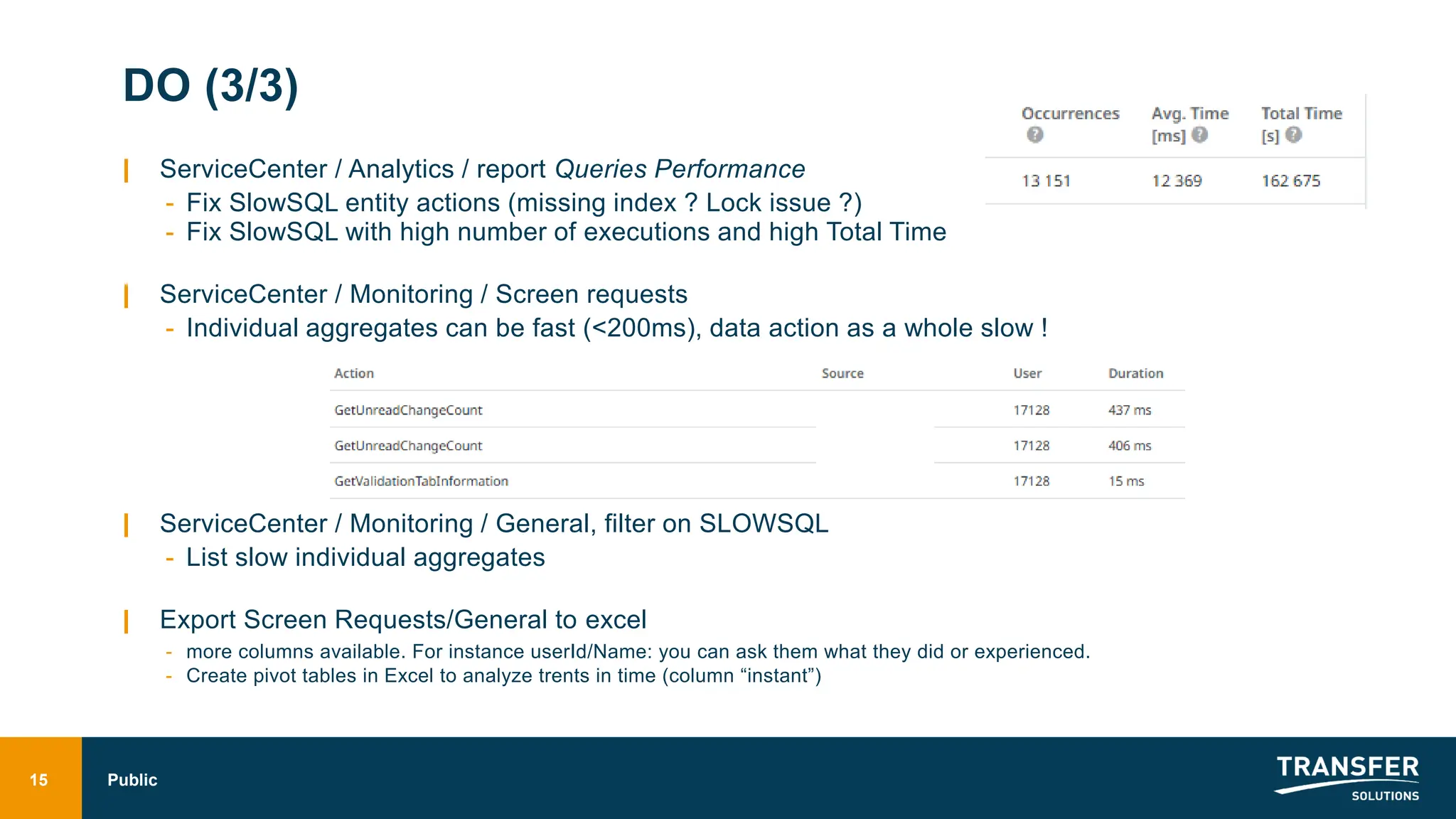Image resolution: width=1456 pixels, height=819 pixels.
Task: Click the help icon under Occurrences
Action: pyautogui.click(x=1035, y=134)
